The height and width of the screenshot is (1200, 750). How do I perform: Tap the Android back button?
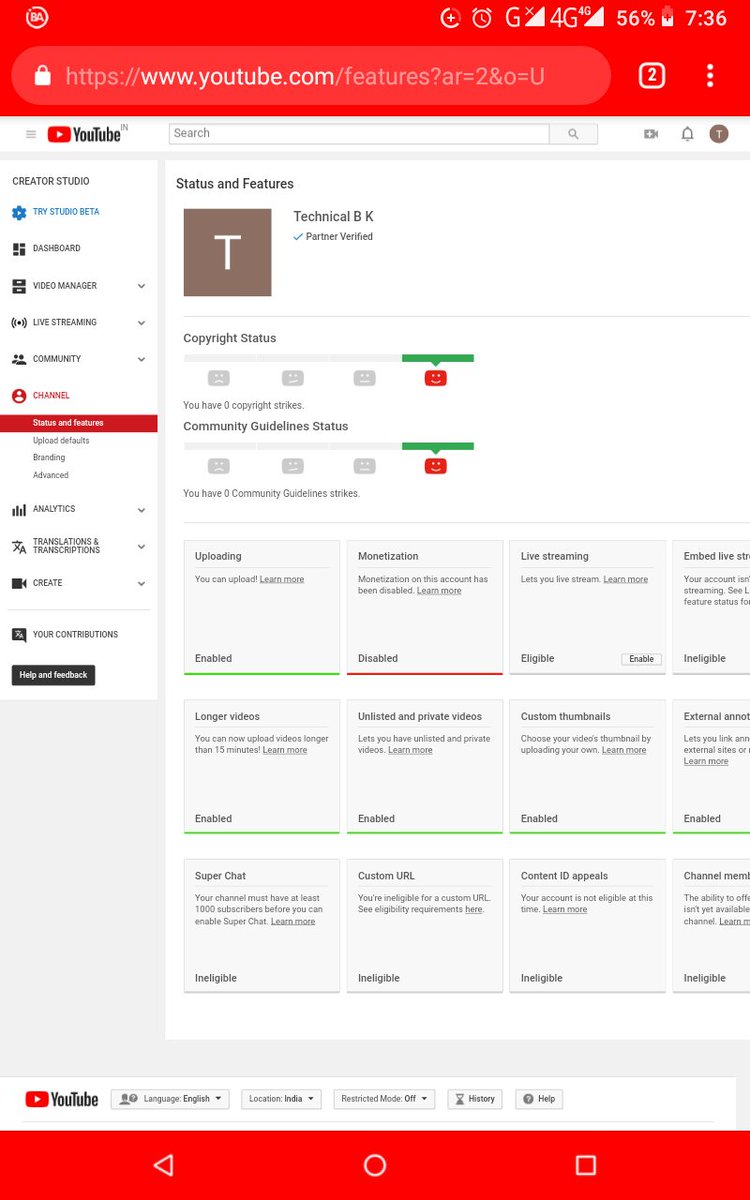coord(163,1165)
